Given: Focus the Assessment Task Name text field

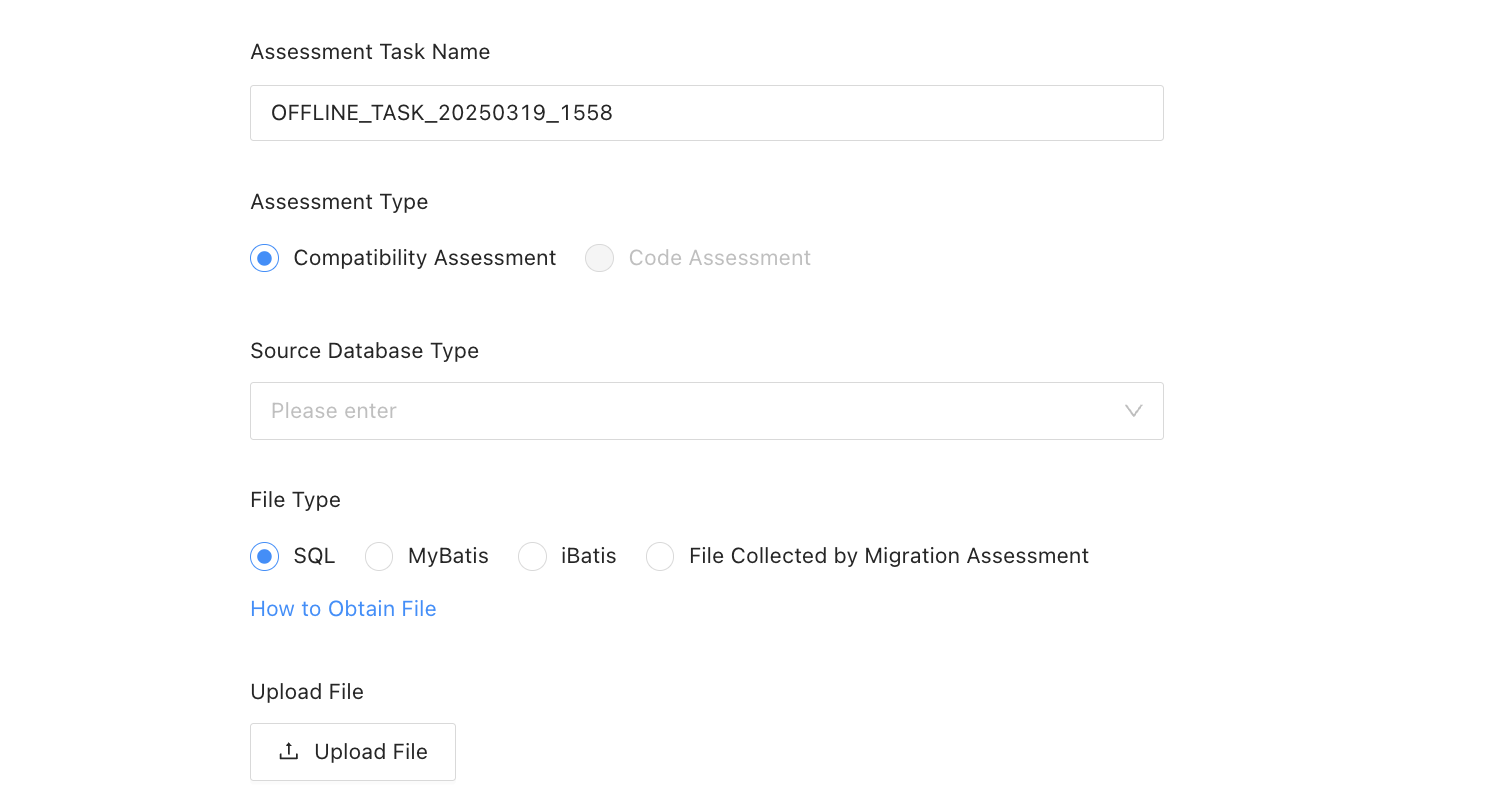Looking at the screenshot, I should pos(706,113).
